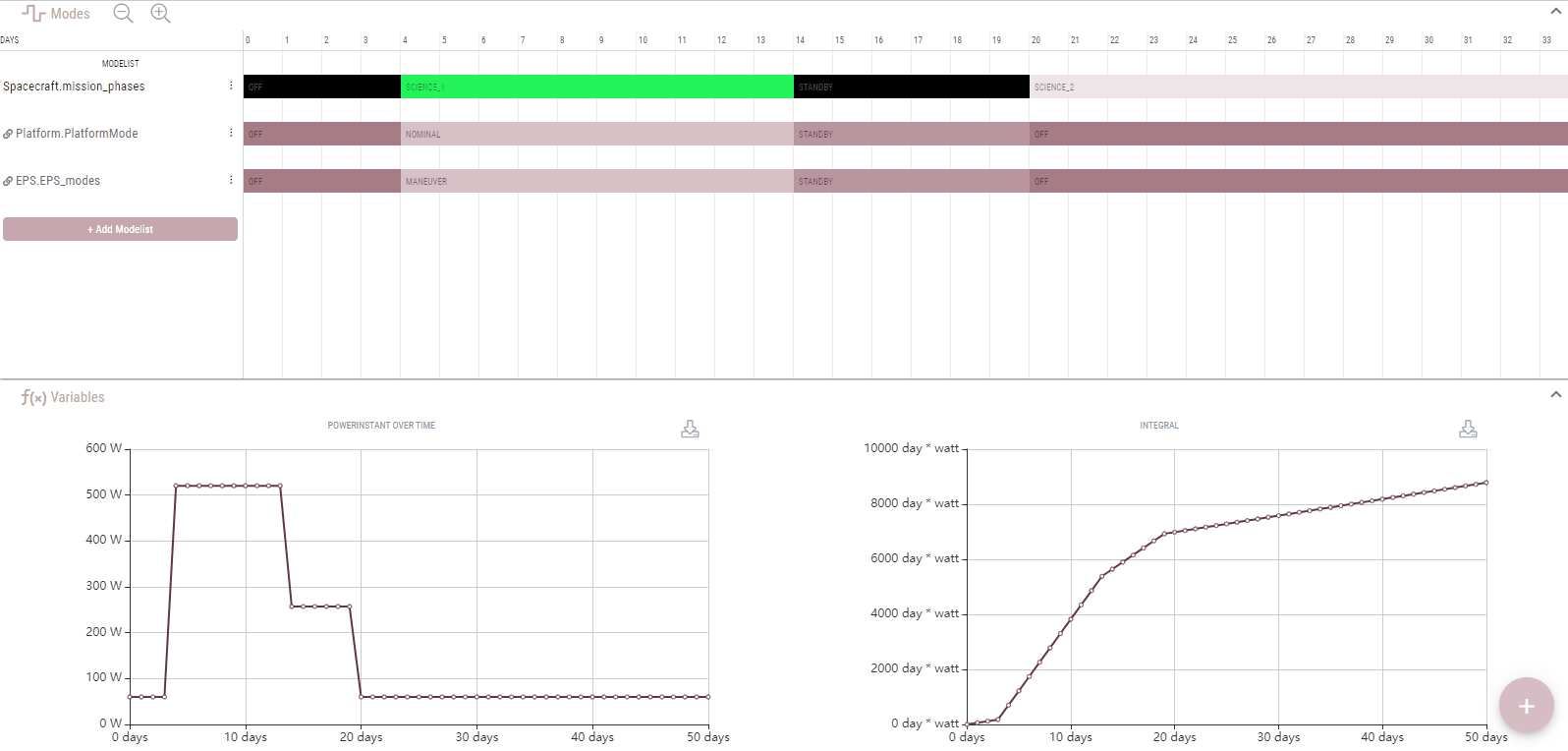
Task: Click the INTEGRAL chart title
Action: click(x=1159, y=426)
